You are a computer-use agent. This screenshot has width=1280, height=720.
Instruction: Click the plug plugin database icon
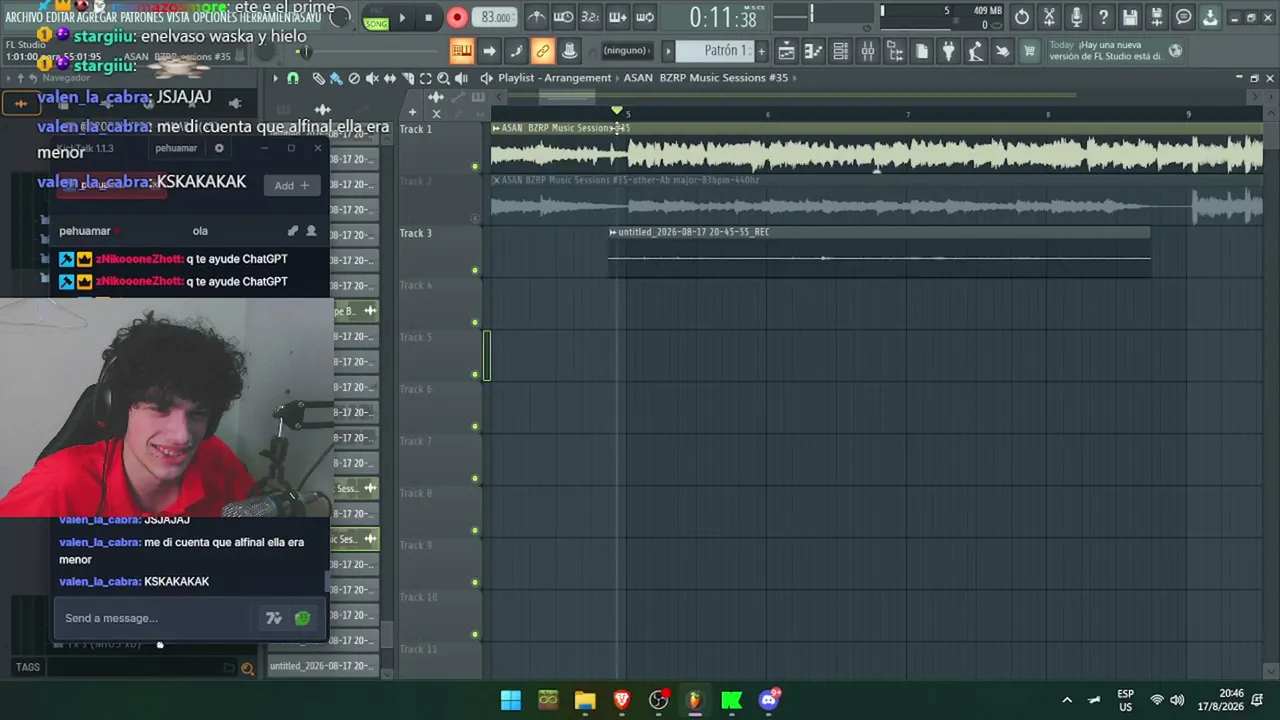(x=949, y=51)
